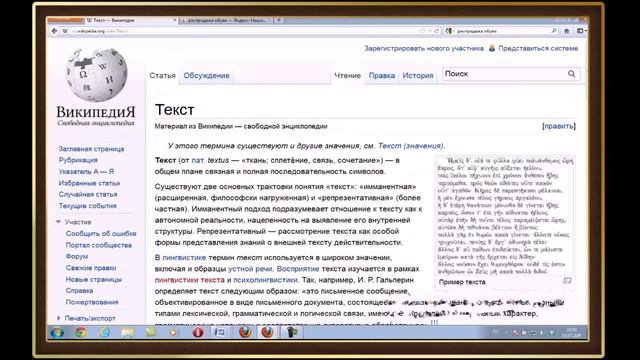Open Справка in the sidebar
This screenshot has width=640, height=360.
click(79, 291)
